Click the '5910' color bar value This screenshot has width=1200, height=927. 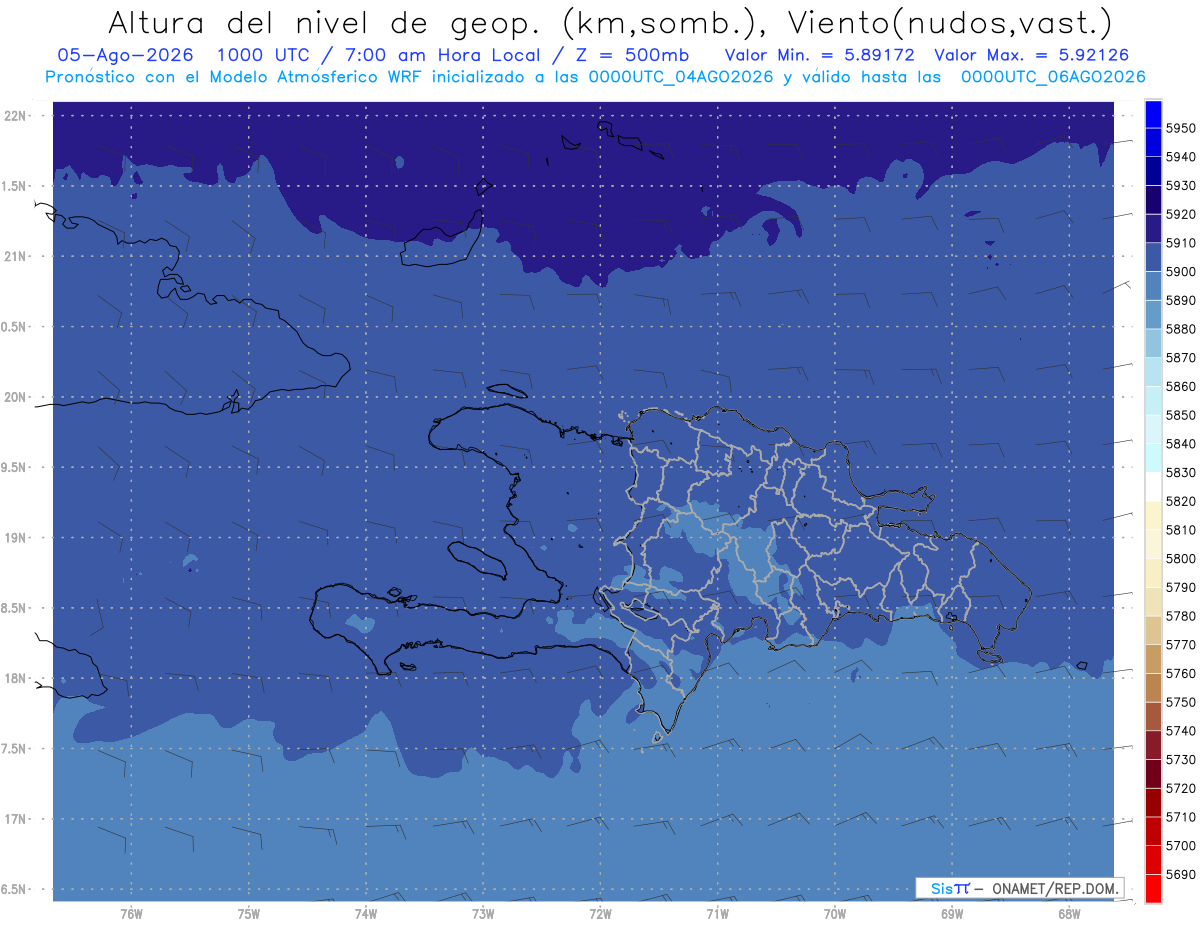tap(1180, 243)
